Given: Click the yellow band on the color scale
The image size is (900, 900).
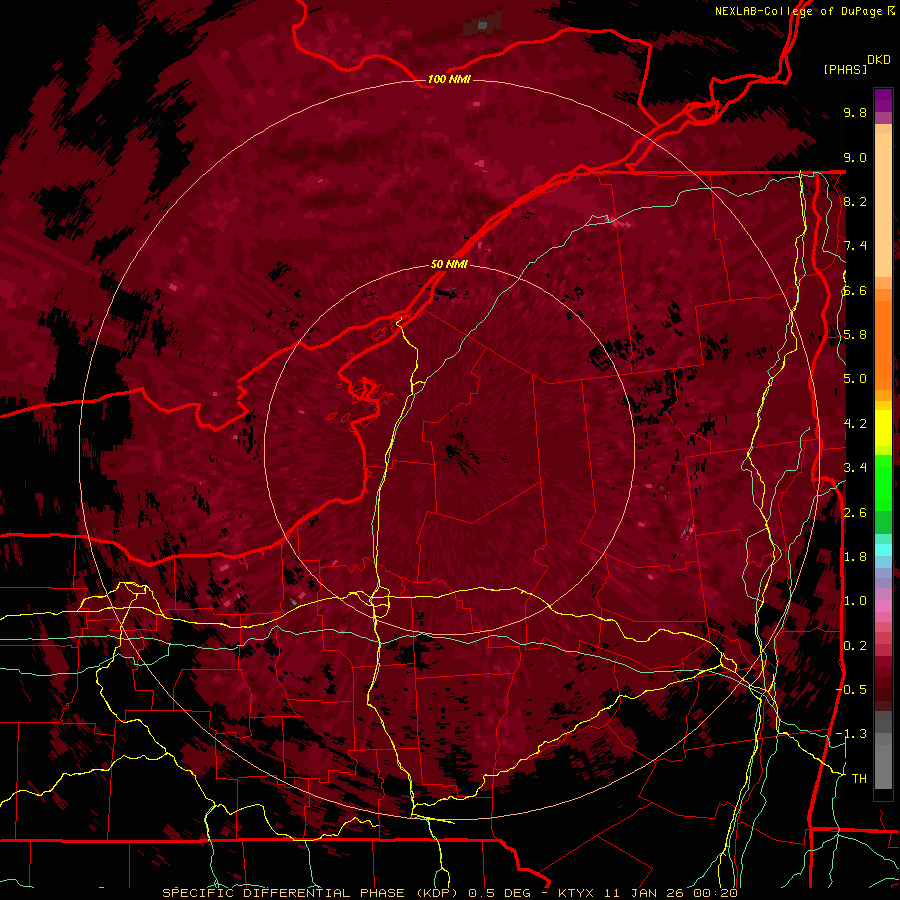Looking at the screenshot, I should tap(883, 428).
